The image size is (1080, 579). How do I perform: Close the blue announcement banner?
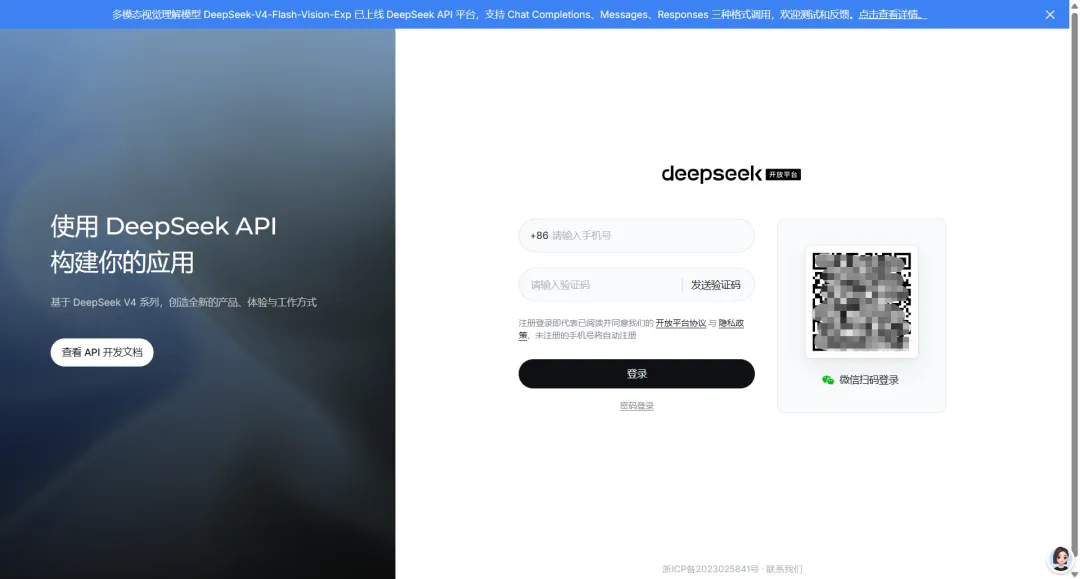(1050, 14)
